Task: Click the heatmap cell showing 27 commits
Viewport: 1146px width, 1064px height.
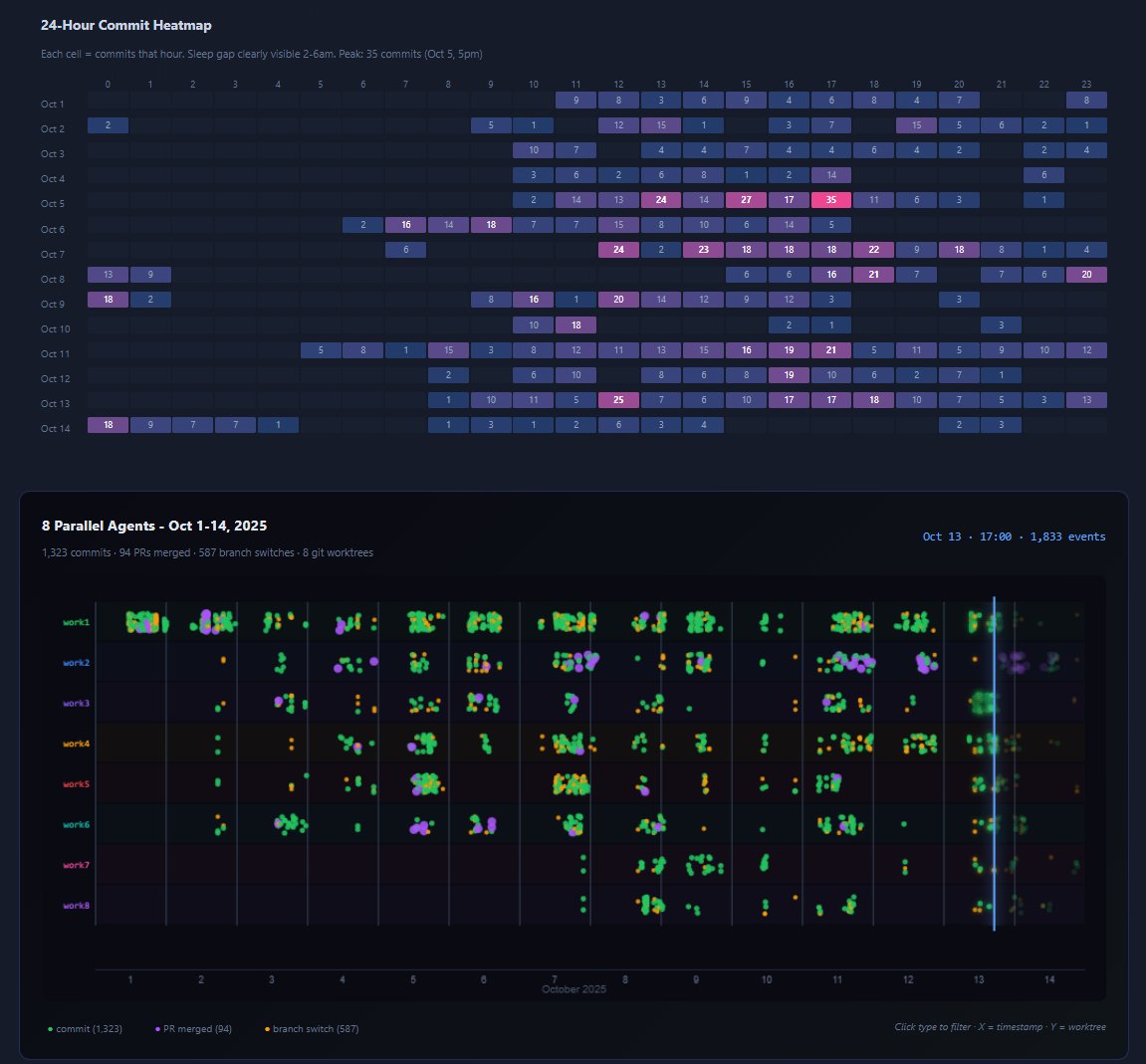Action: [x=746, y=199]
